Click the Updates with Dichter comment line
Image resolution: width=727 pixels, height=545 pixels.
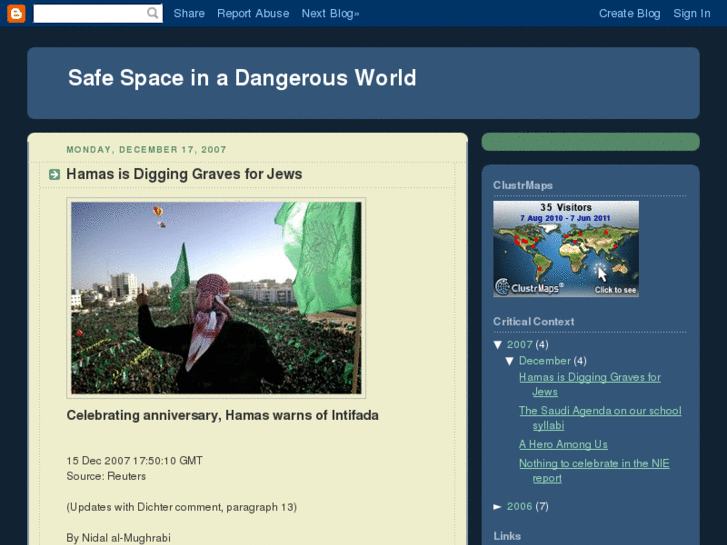click(x=182, y=507)
